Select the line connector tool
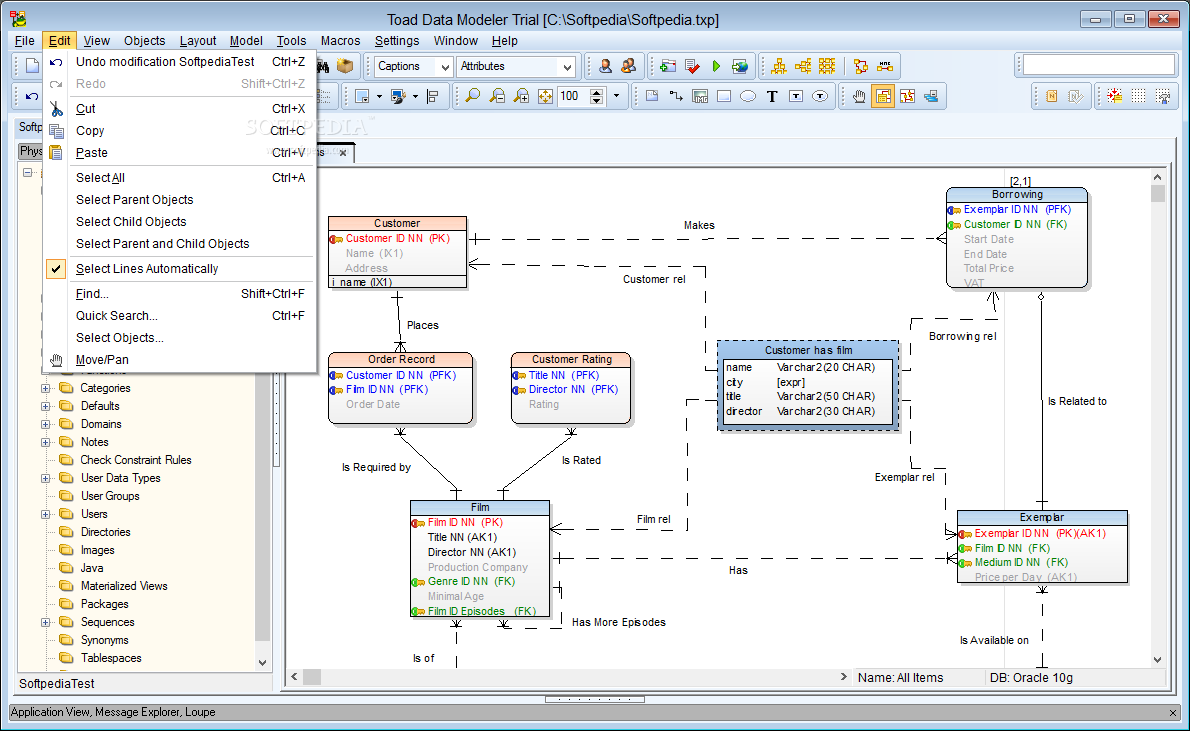Viewport: 1190px width, 731px height. (675, 96)
